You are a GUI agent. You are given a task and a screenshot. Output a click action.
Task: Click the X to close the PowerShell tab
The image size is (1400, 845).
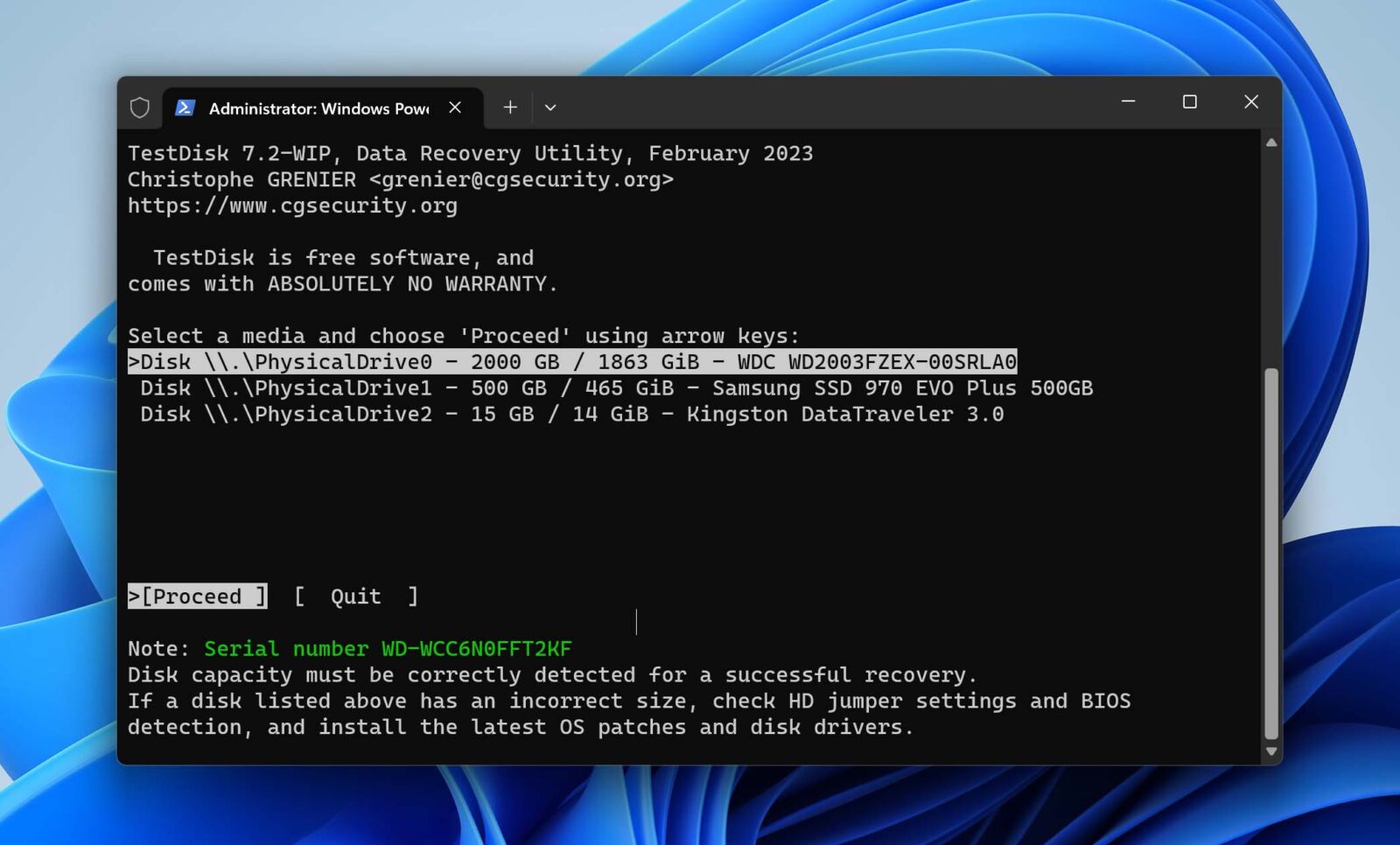coord(454,107)
